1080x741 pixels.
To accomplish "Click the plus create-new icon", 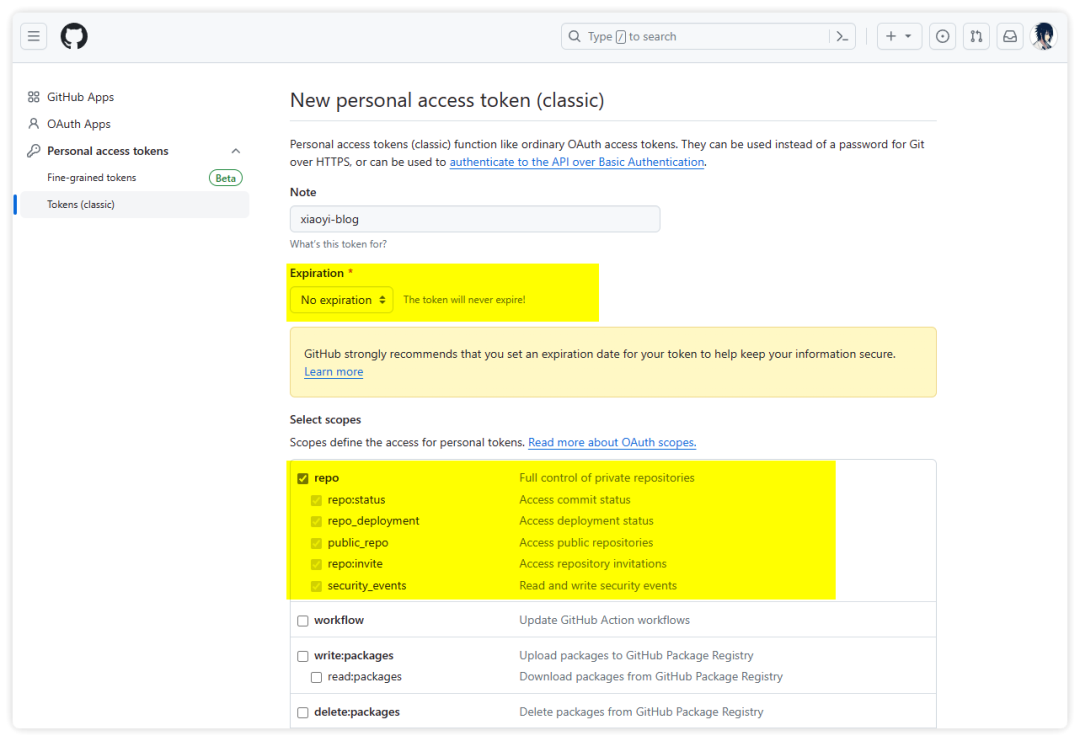I will [x=891, y=37].
